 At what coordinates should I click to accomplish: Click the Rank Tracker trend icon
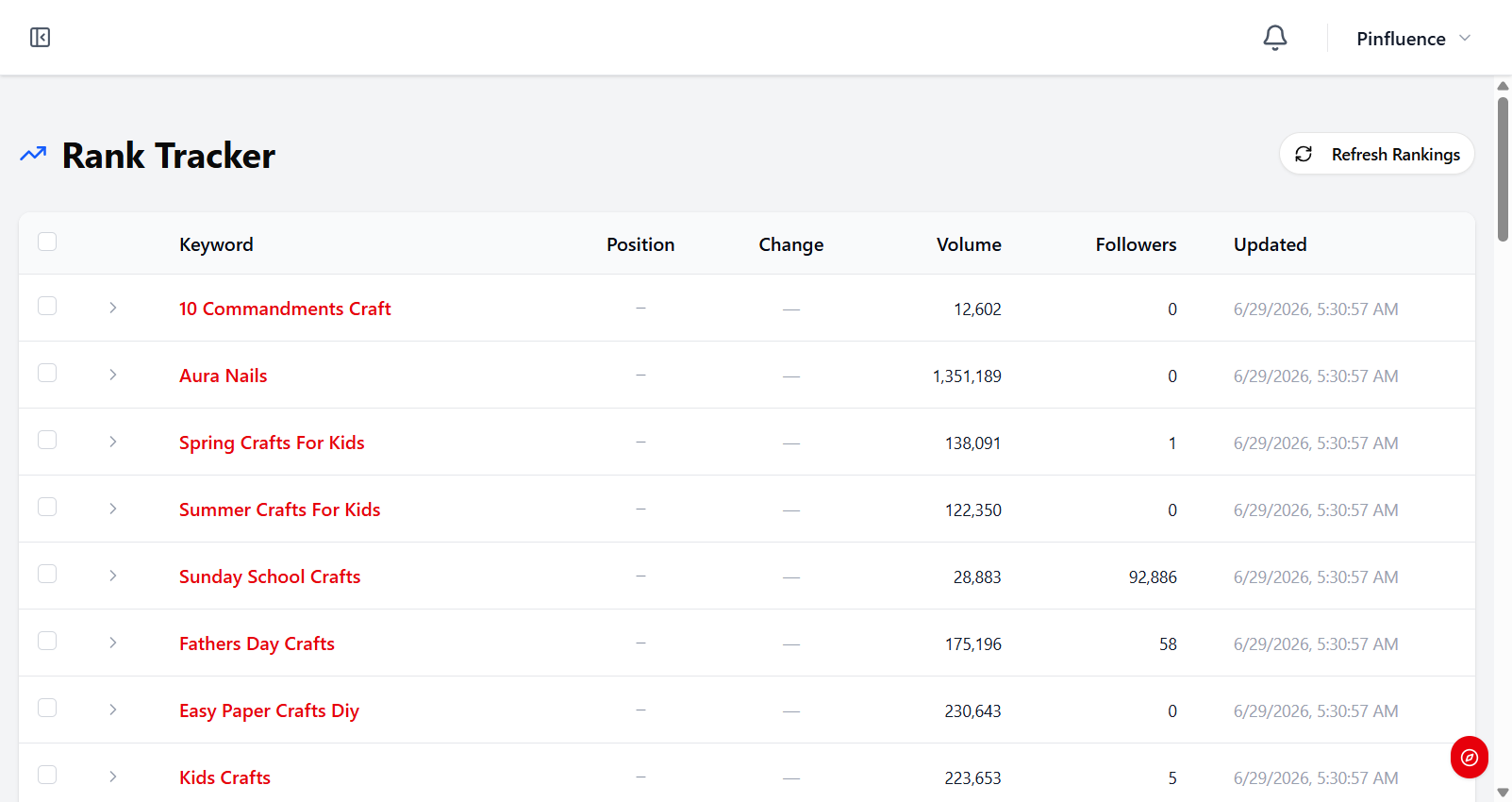(x=33, y=154)
